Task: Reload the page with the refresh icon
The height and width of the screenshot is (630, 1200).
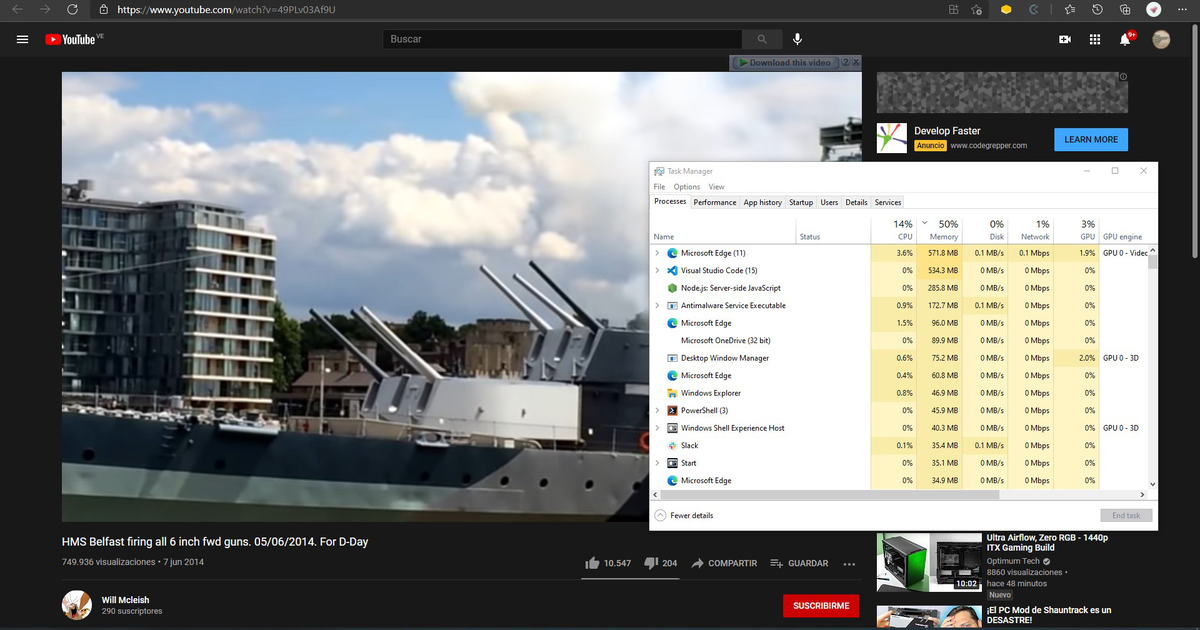Action: tap(70, 10)
